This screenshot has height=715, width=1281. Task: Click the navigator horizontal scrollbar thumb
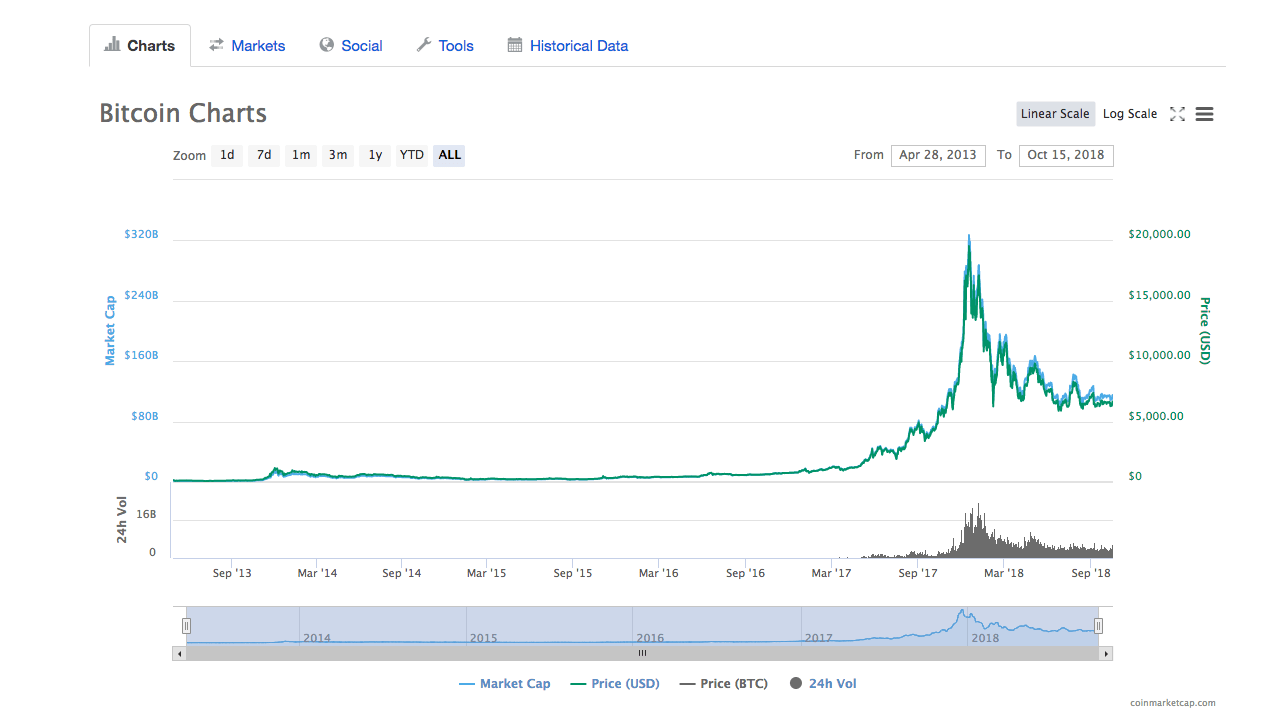[642, 653]
